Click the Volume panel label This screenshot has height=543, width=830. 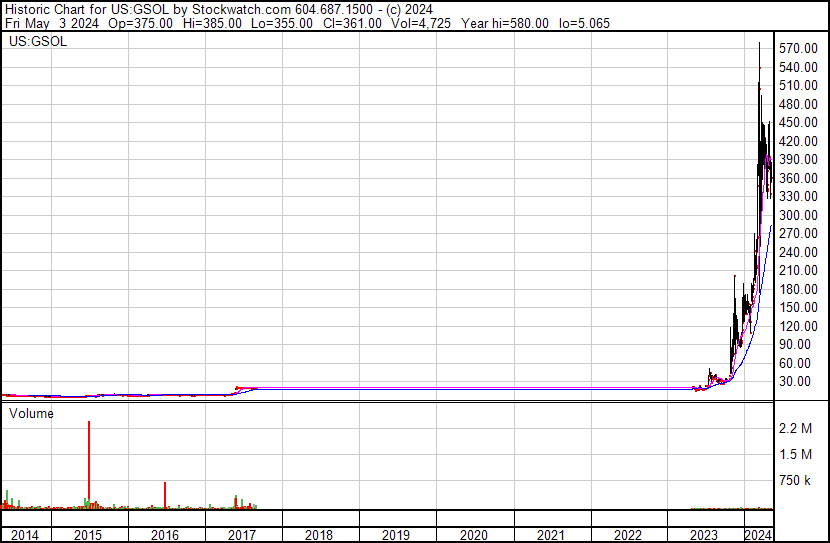click(31, 413)
